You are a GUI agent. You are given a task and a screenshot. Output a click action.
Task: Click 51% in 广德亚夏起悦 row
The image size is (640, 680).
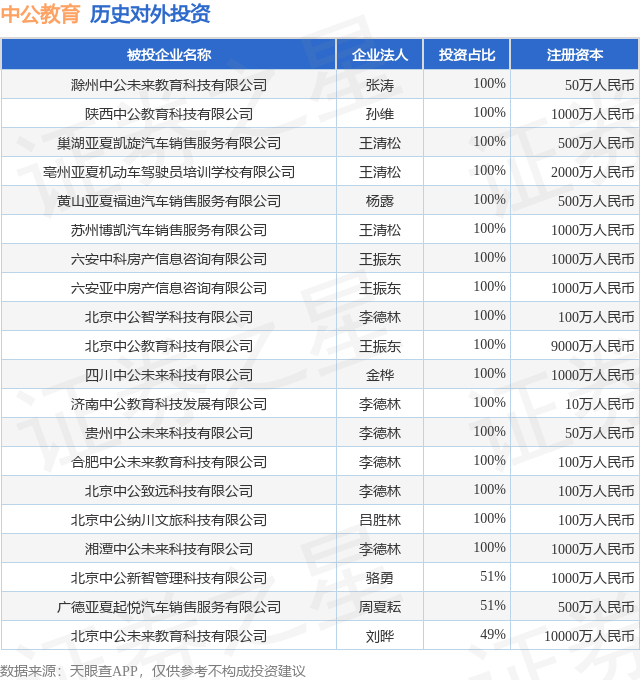click(x=493, y=605)
